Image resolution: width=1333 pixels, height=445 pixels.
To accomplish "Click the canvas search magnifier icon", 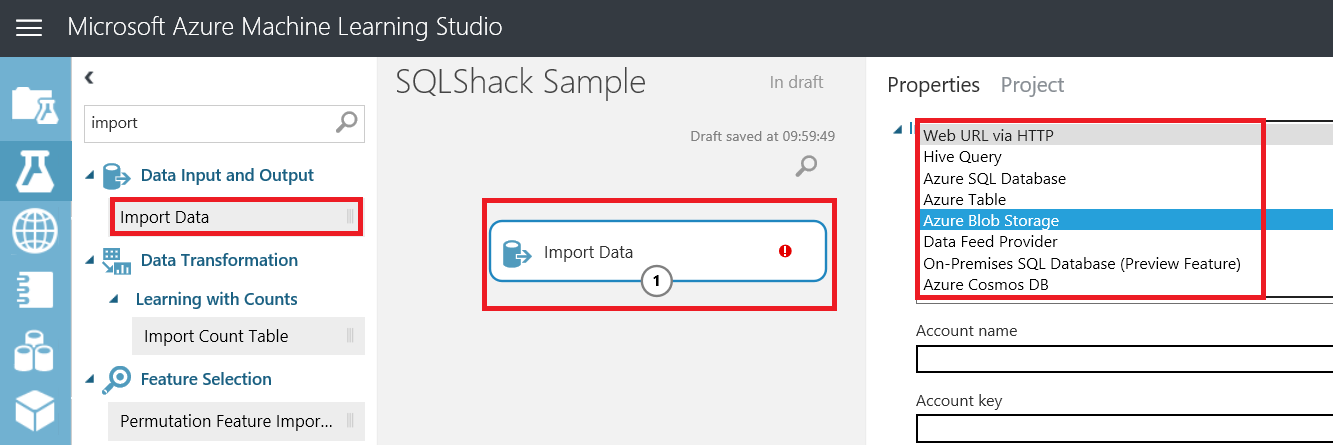I will tap(806, 166).
